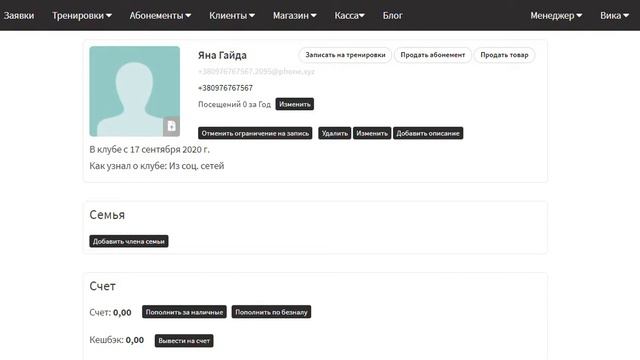The height and width of the screenshot is (360, 640).
Task: Expand the Абонементы dropdown menu
Action: pos(160,16)
